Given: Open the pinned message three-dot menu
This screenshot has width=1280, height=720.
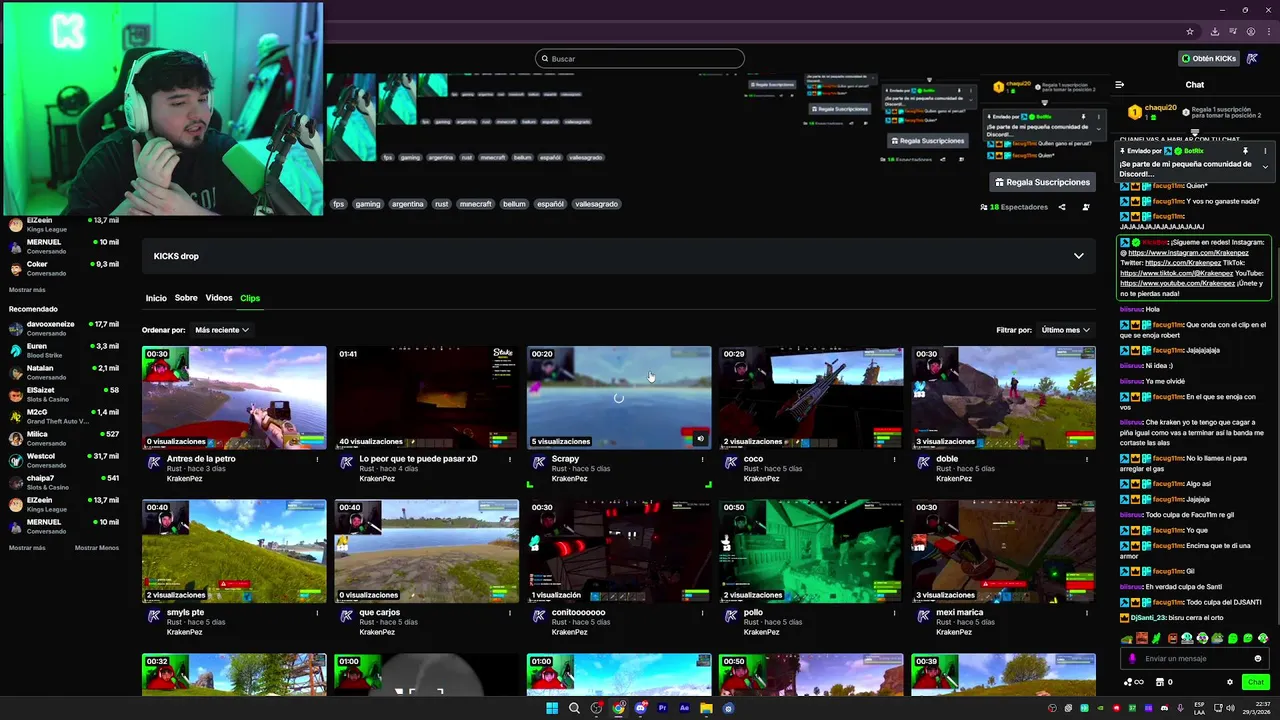Looking at the screenshot, I should click(x=1265, y=151).
